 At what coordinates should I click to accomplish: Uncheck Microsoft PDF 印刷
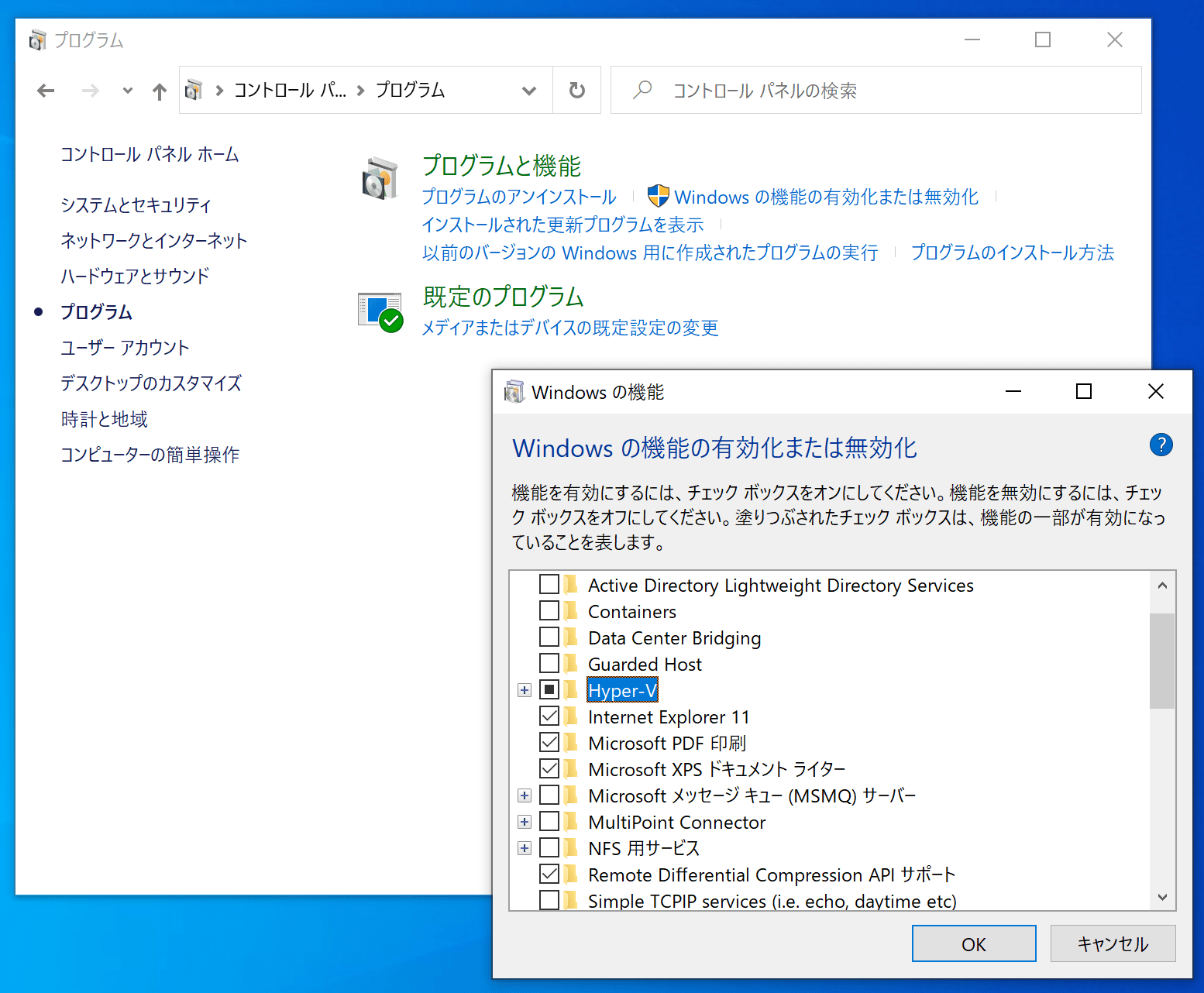(x=549, y=742)
